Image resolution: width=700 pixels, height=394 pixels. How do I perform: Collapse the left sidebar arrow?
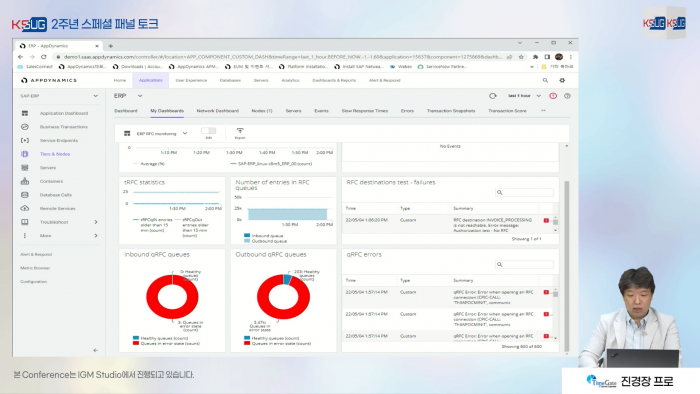click(96, 350)
